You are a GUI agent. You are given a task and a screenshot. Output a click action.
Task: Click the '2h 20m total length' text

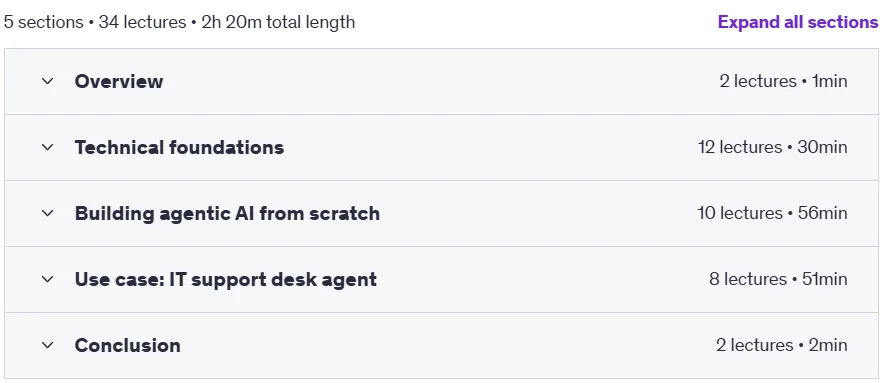[x=278, y=22]
